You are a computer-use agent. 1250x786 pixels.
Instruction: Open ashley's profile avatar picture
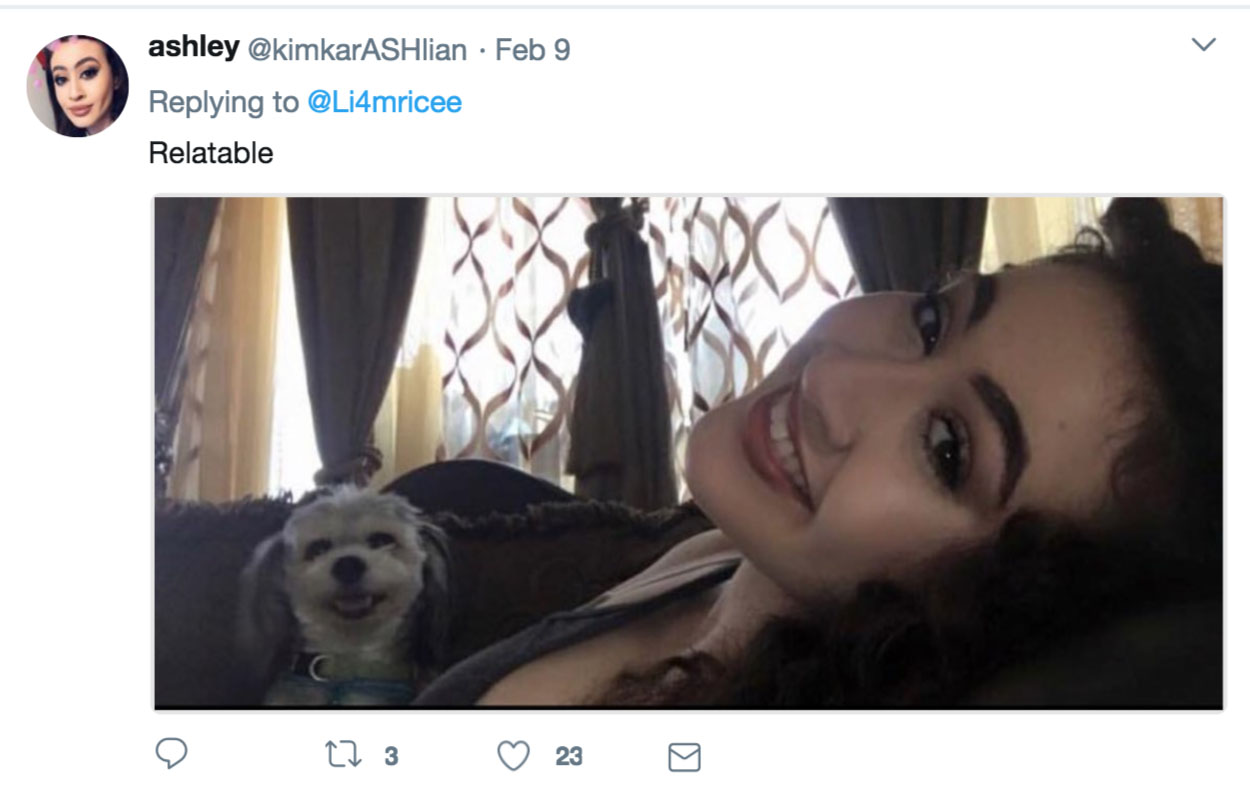tap(77, 86)
